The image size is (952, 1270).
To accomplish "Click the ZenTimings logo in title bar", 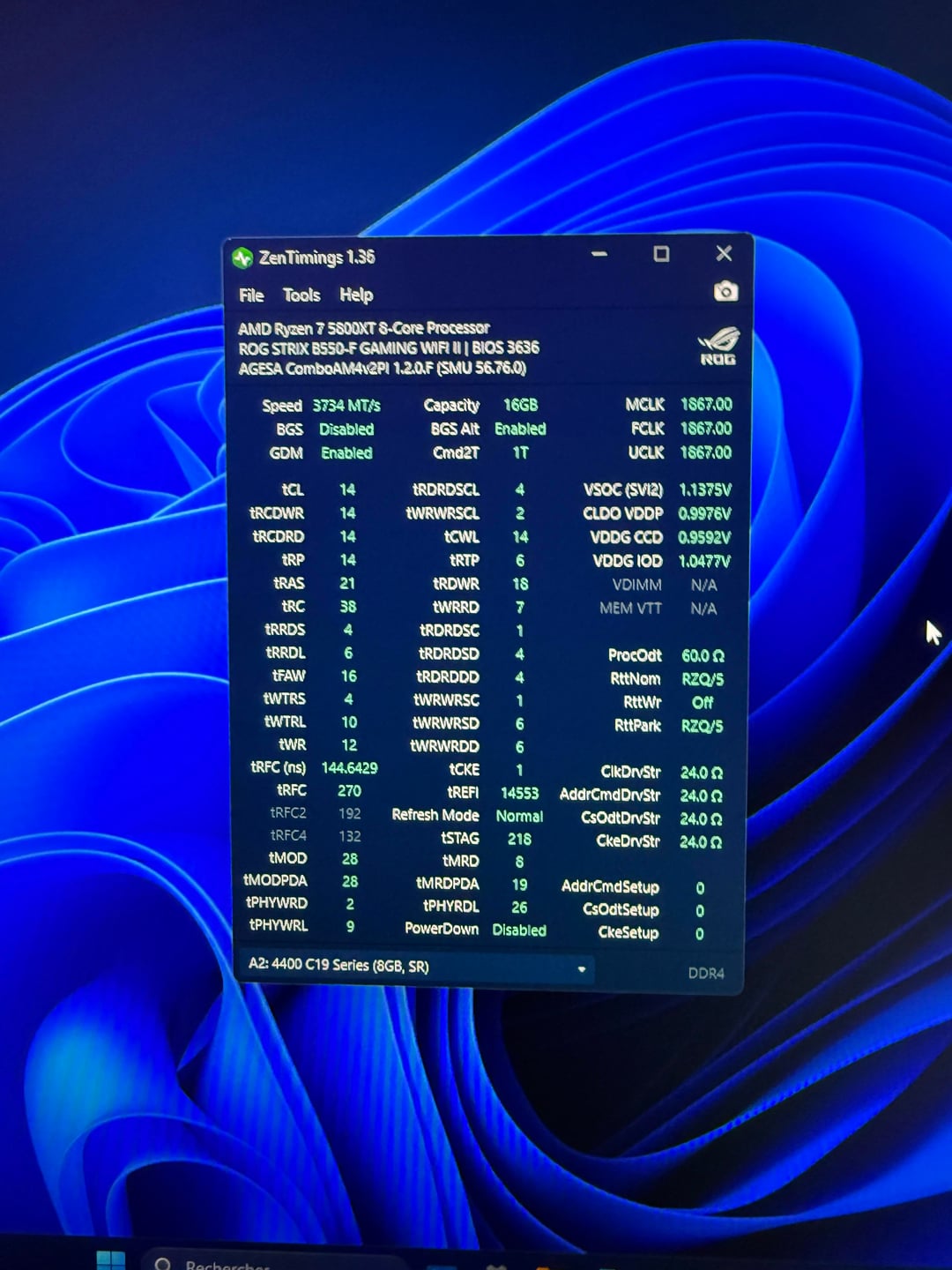I will pos(242,258).
